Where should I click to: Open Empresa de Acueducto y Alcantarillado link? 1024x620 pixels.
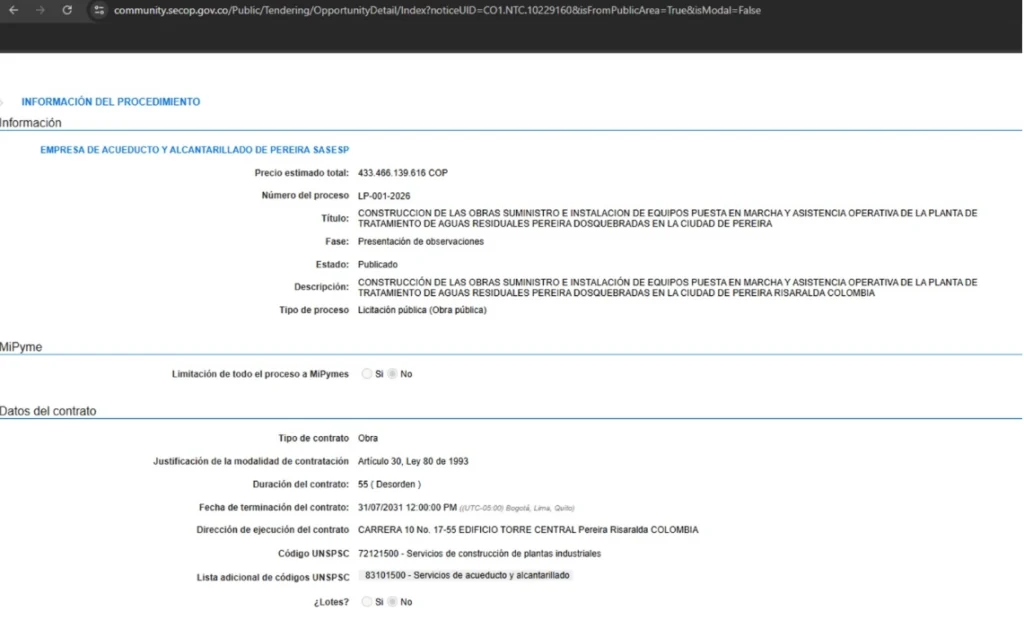tap(194, 150)
